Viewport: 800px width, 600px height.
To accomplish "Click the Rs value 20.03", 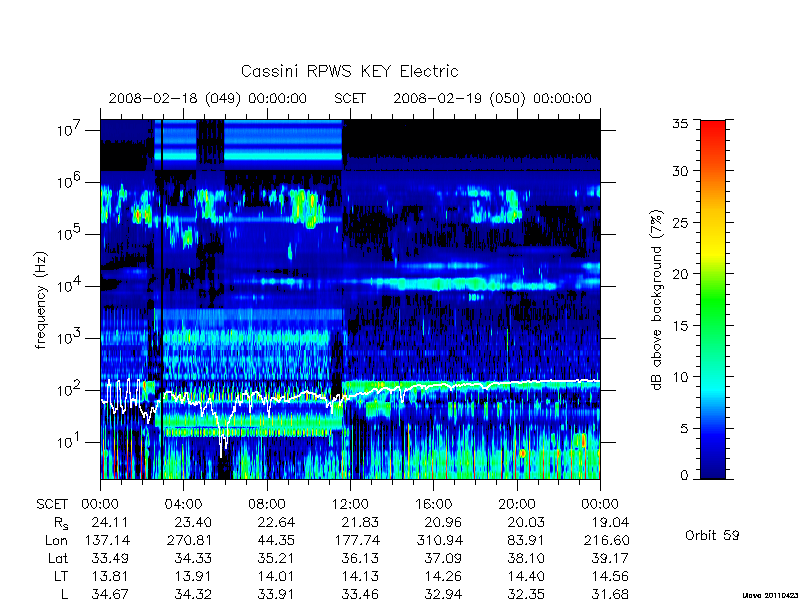I will (526, 522).
